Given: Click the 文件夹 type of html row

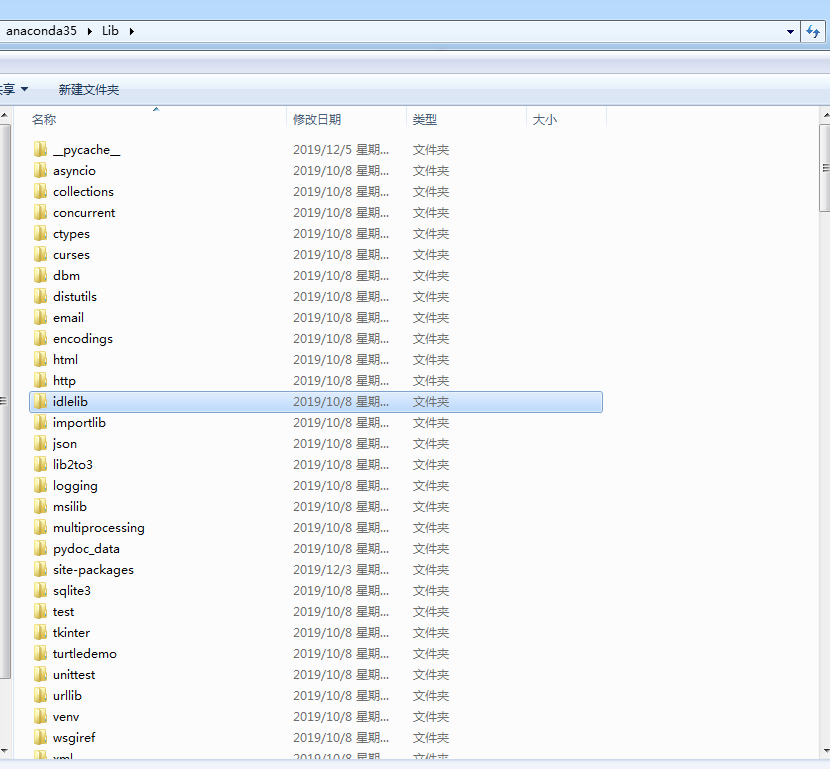Looking at the screenshot, I should point(431,359).
